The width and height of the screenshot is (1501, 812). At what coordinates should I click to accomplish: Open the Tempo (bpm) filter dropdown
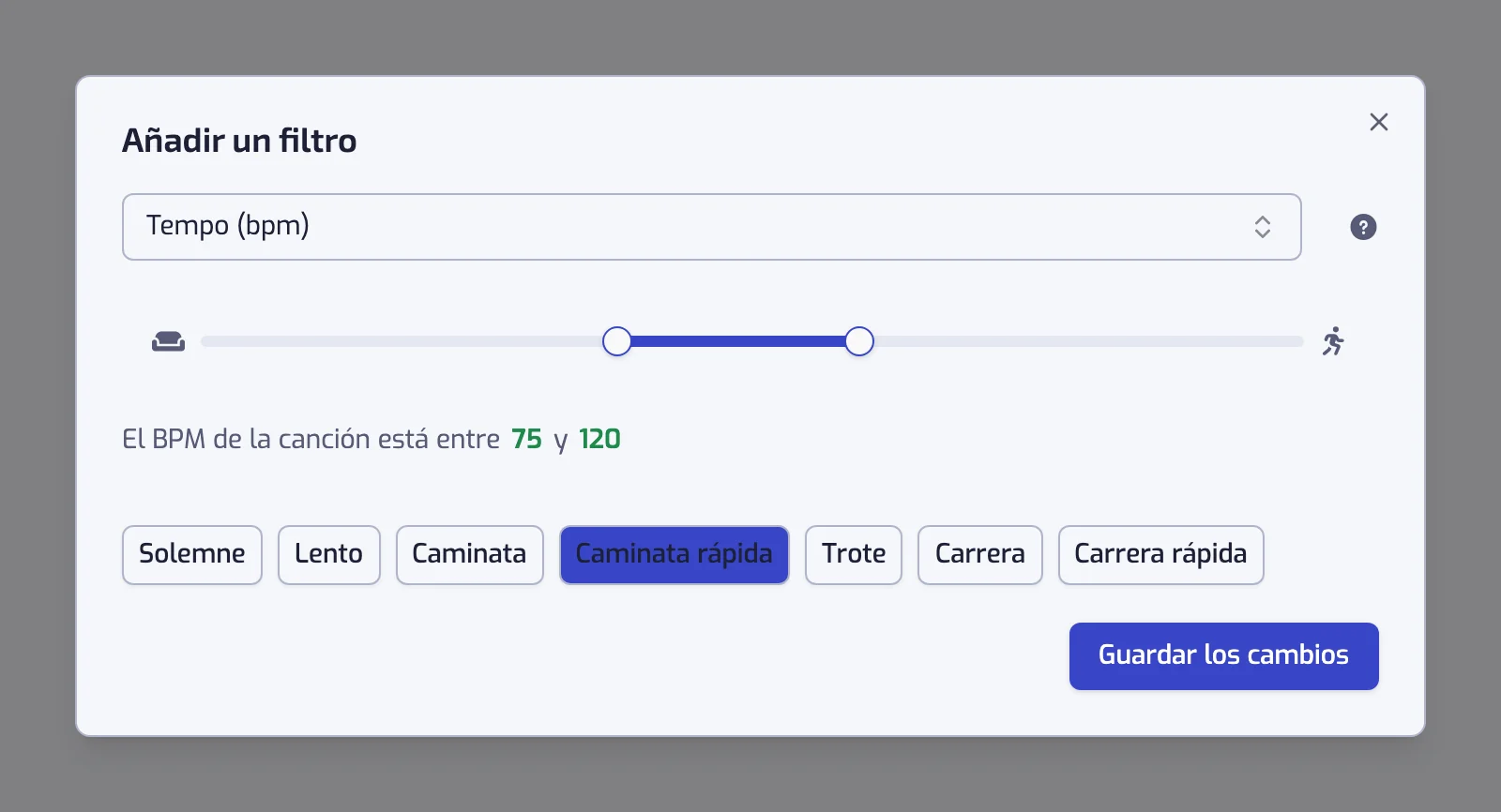(x=711, y=227)
